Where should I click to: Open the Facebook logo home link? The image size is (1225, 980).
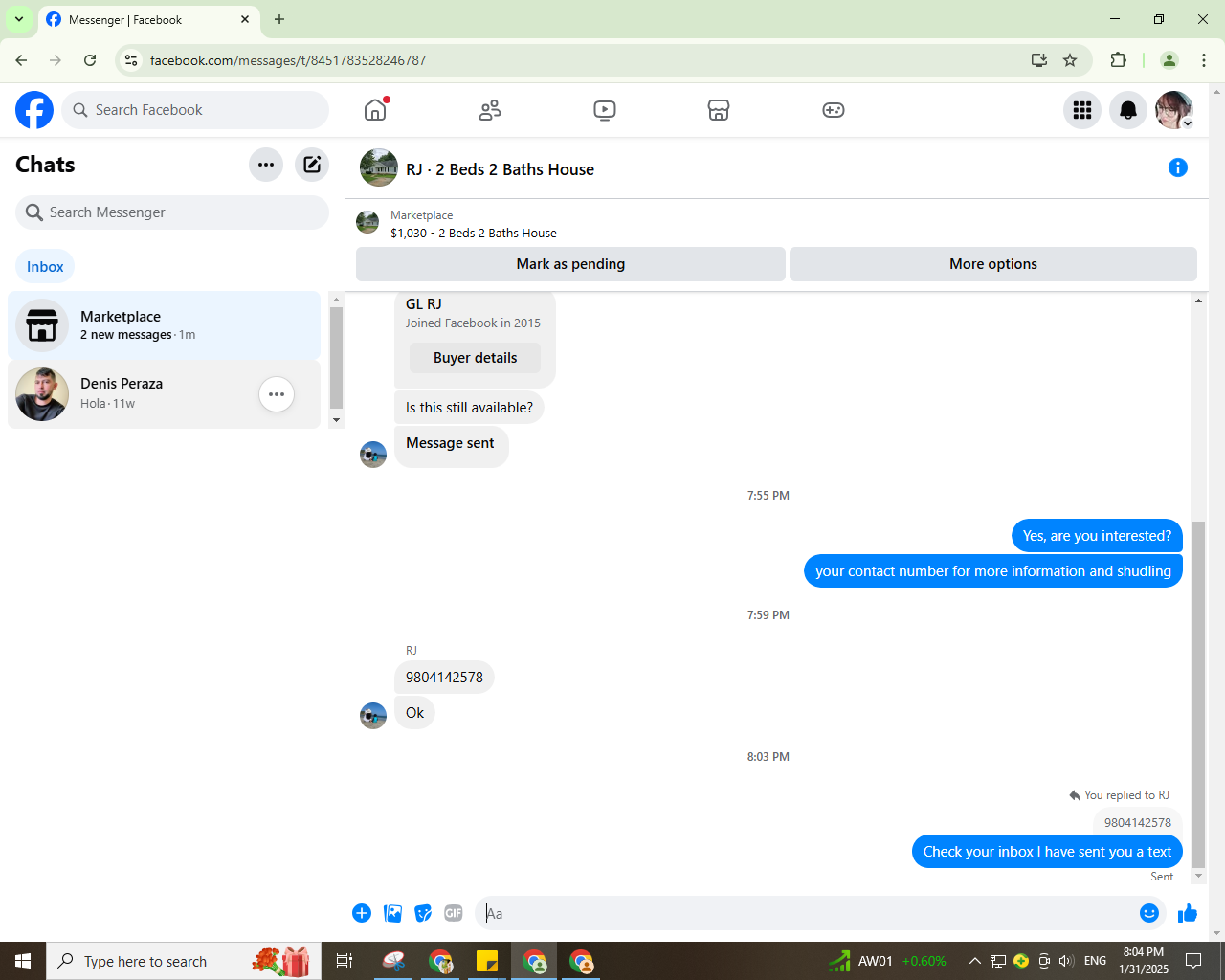tap(34, 110)
